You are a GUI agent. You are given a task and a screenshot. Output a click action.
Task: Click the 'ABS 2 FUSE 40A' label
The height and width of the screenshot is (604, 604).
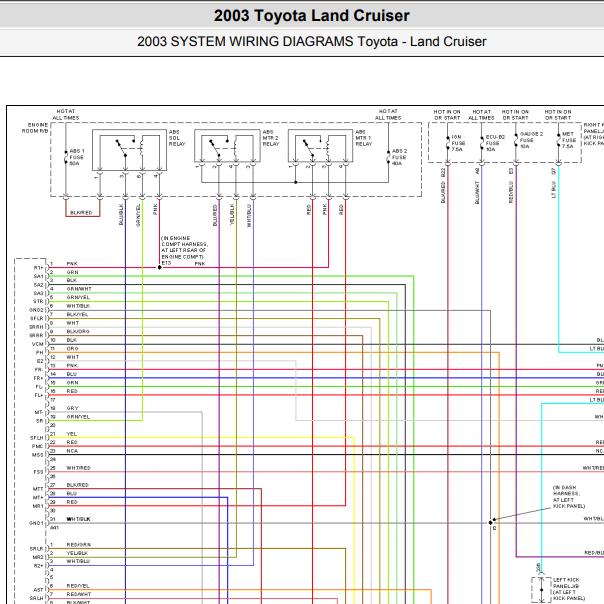tap(399, 157)
